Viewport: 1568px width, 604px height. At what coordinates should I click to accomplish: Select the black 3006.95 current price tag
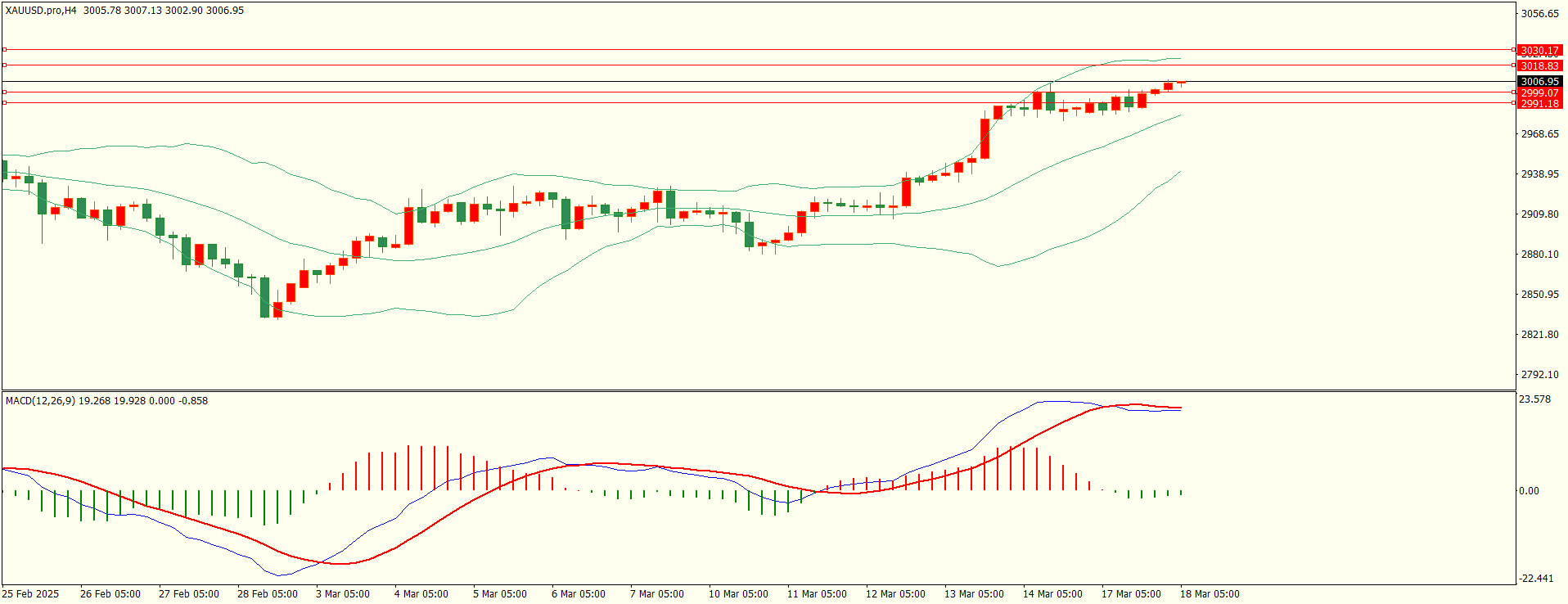1539,82
